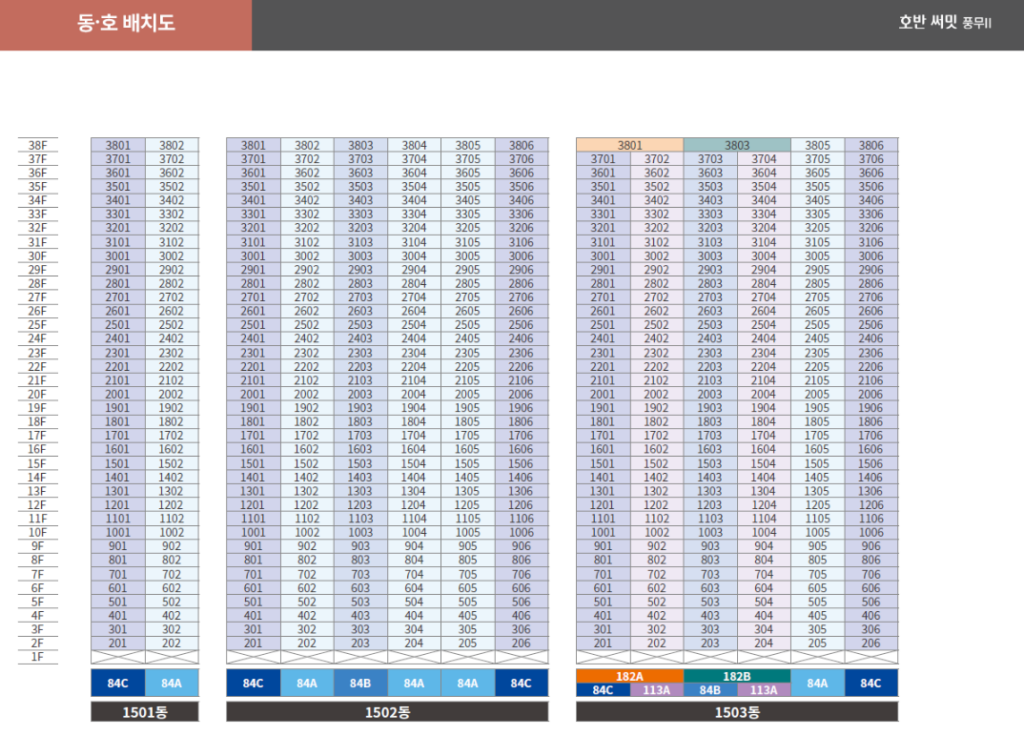Choose unit 3001 in building 1502동

pos(253,256)
